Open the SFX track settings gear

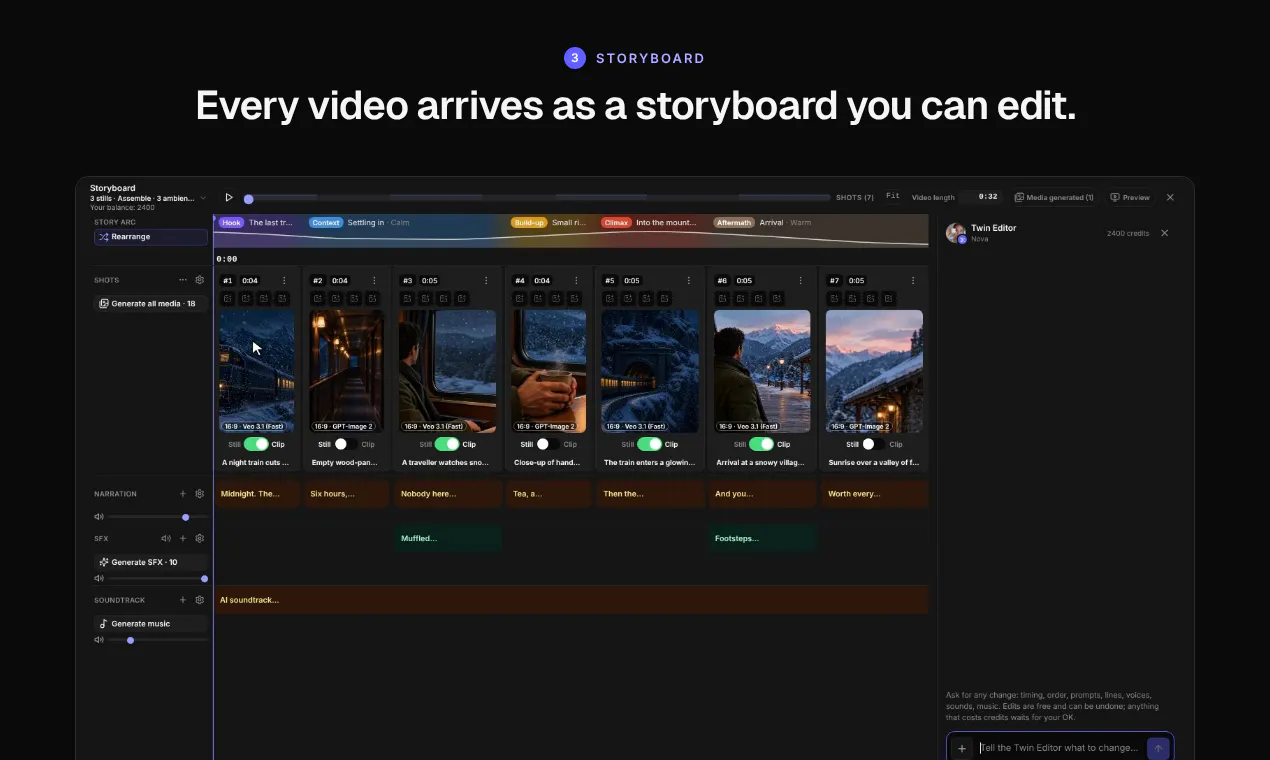200,539
